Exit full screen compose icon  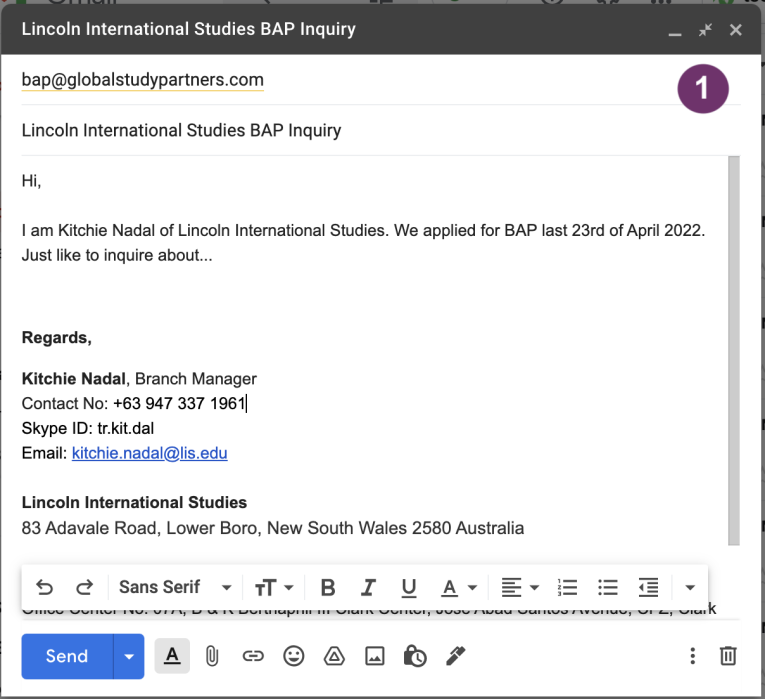[705, 30]
